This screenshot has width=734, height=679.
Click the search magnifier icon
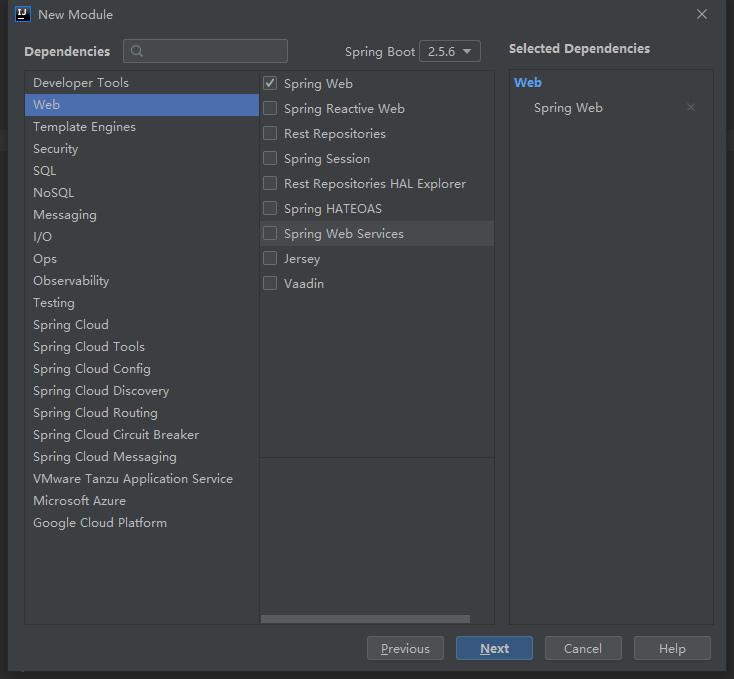point(137,51)
